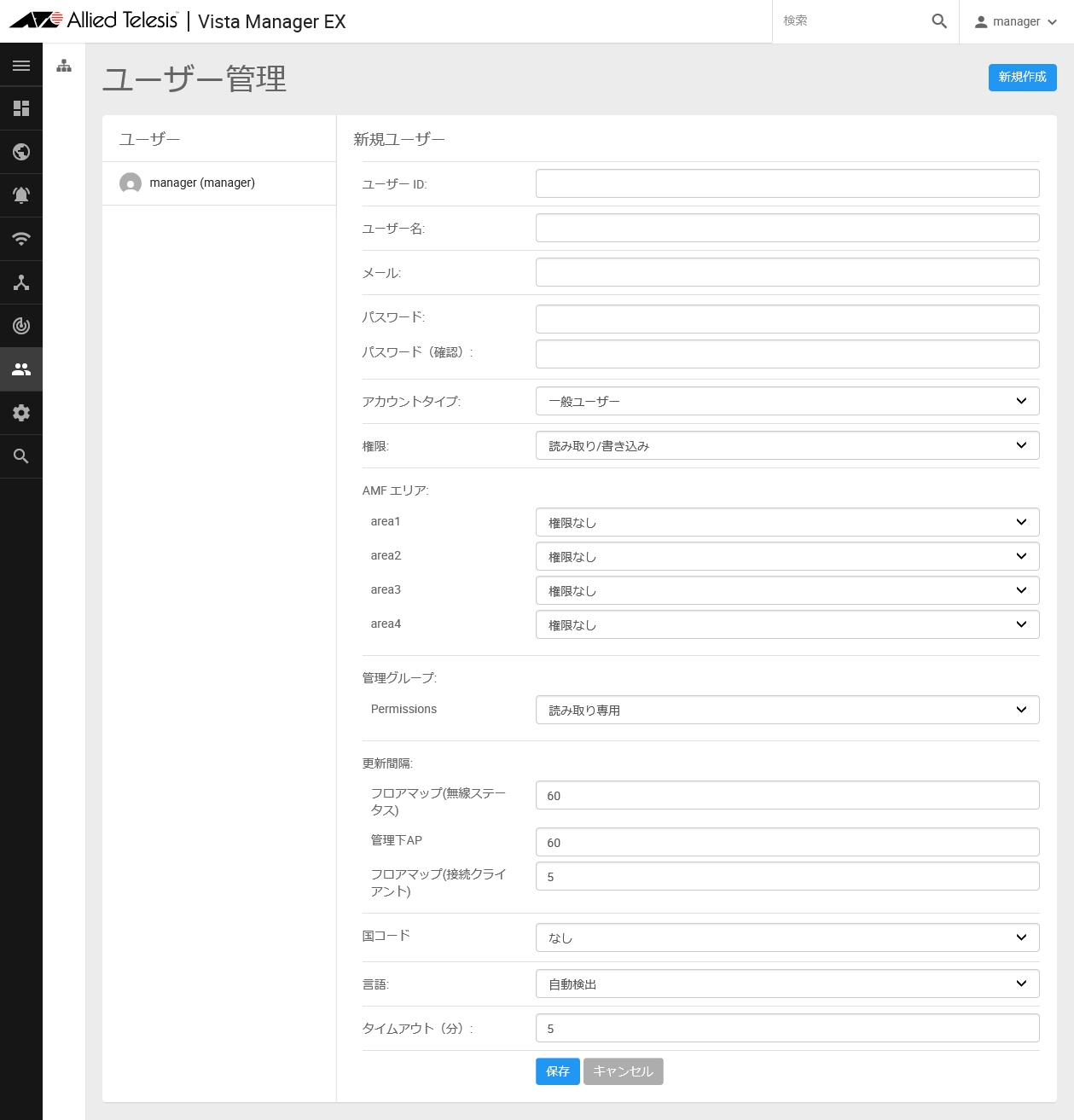Image resolution: width=1074 pixels, height=1120 pixels.
Task: Open the dashboard icon in sidebar
Action: pos(21,108)
